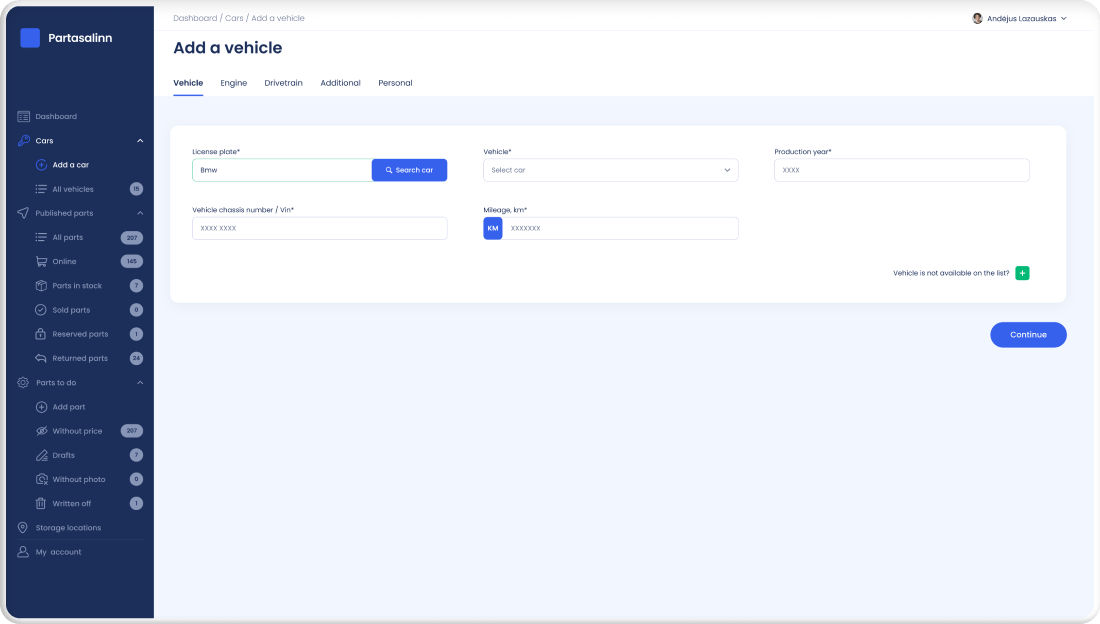
Task: Switch to the Engine tab
Action: click(233, 83)
